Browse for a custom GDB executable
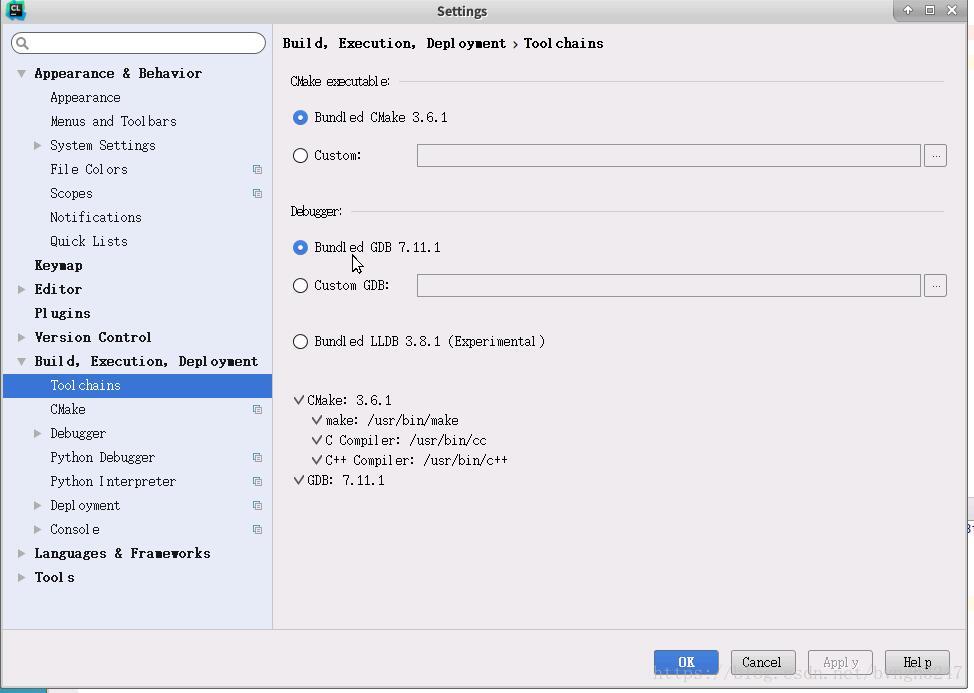 click(935, 286)
